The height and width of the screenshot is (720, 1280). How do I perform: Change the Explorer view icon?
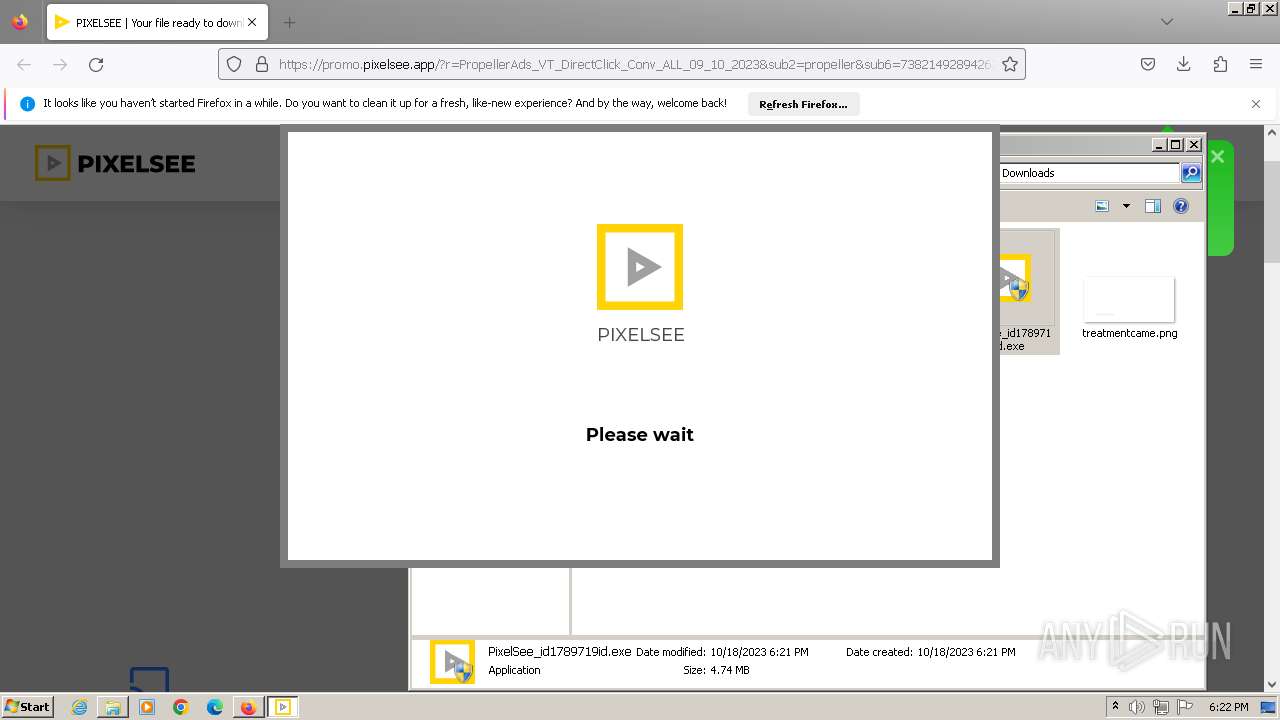pos(1102,206)
